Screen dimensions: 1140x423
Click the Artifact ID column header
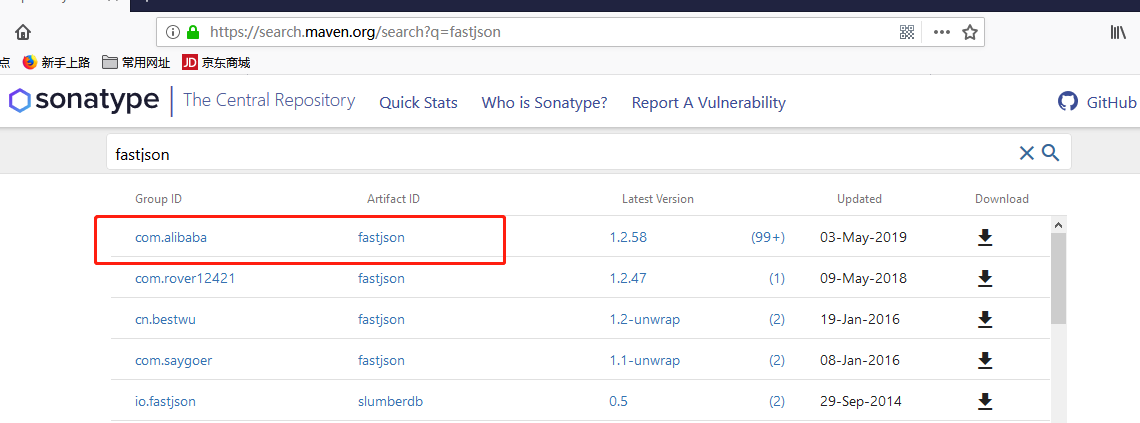click(x=393, y=198)
